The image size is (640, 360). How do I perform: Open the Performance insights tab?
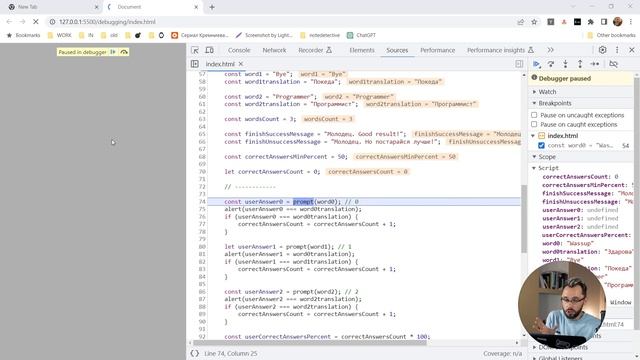(x=500, y=50)
